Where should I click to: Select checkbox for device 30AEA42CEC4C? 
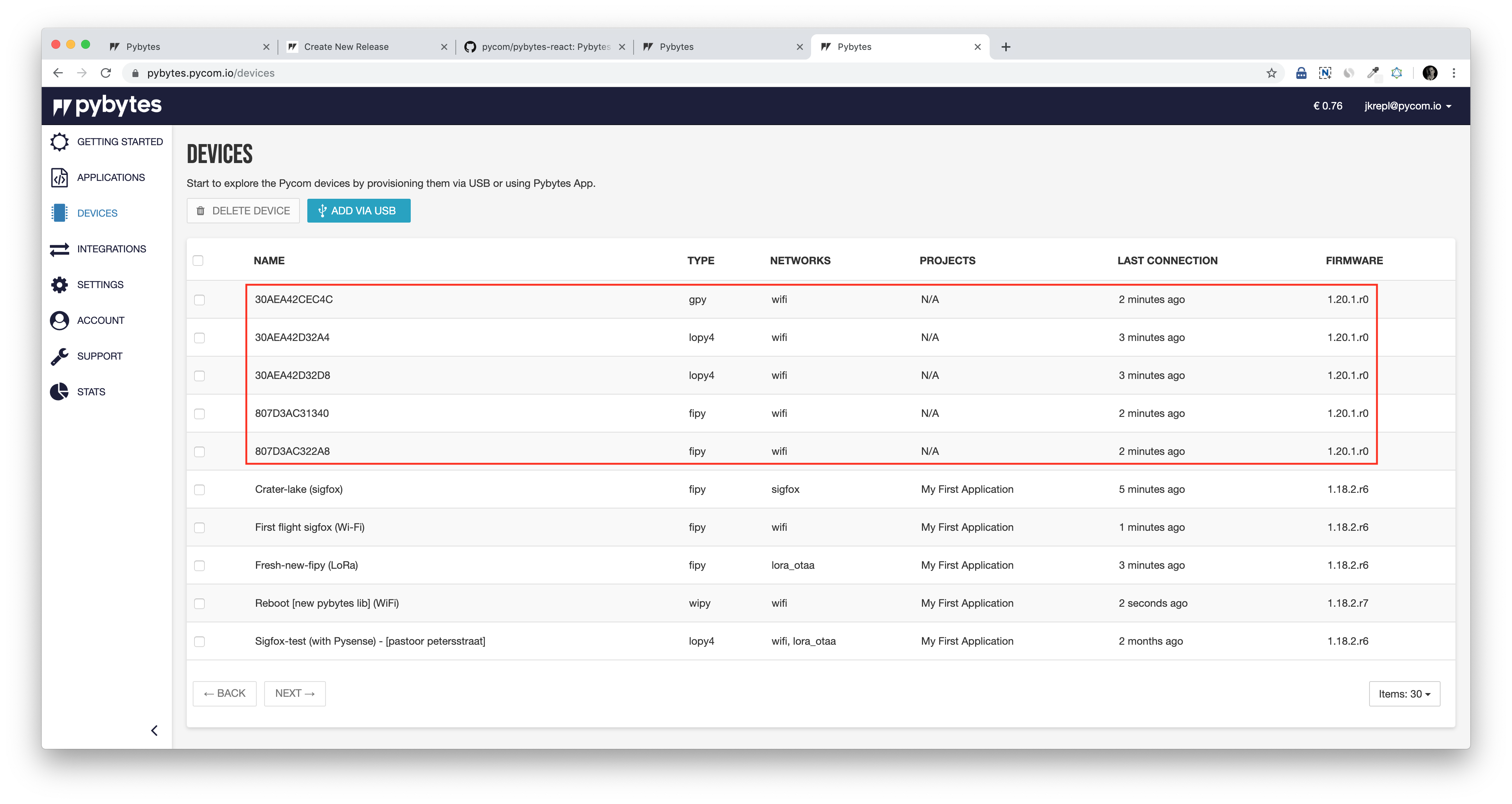click(x=199, y=300)
